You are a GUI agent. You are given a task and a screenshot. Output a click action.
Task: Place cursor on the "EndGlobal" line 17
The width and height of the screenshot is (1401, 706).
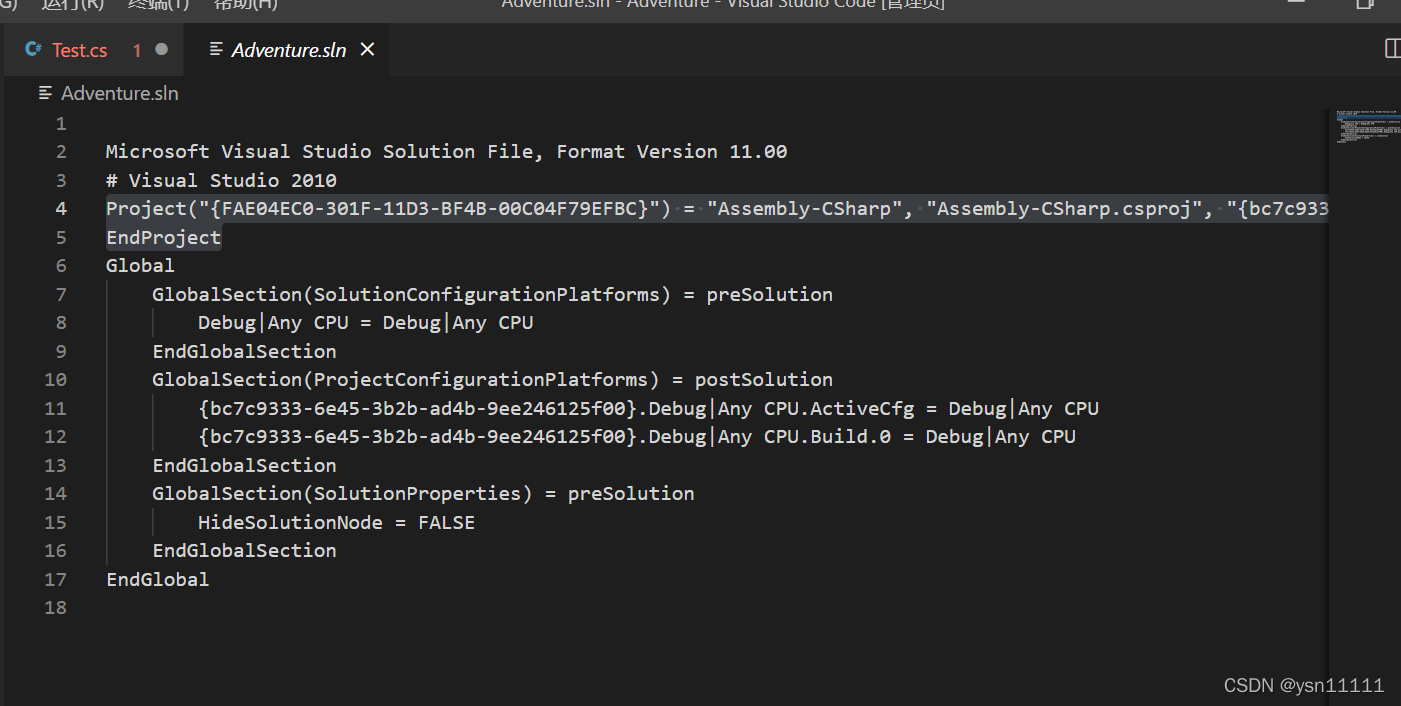[158, 580]
